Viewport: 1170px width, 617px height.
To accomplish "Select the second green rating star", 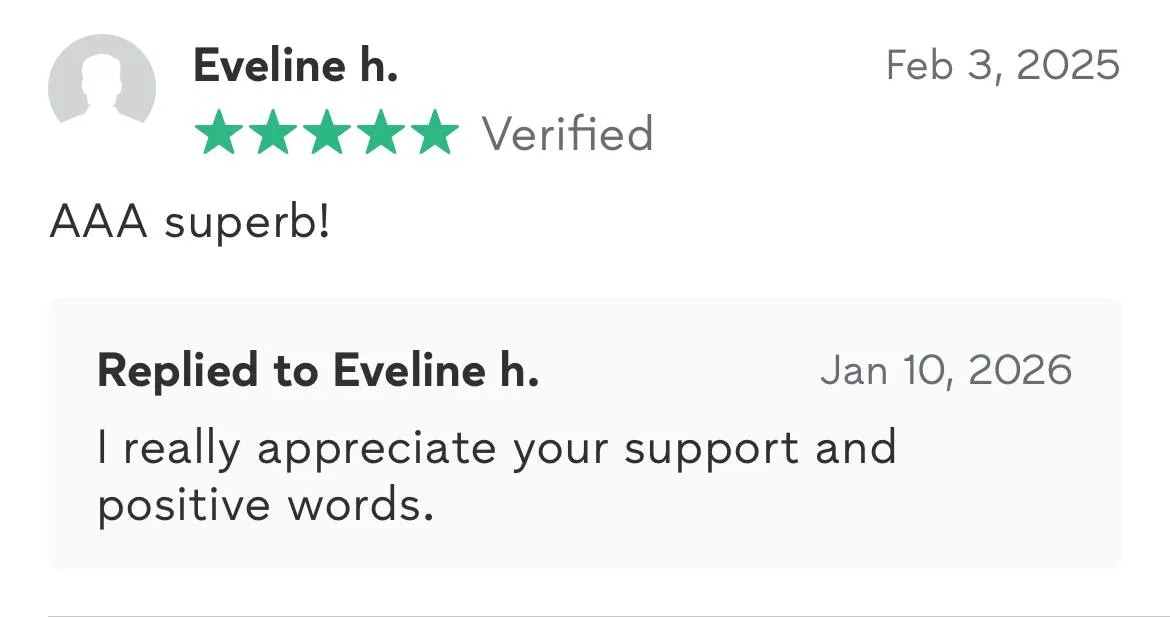I will pos(271,134).
